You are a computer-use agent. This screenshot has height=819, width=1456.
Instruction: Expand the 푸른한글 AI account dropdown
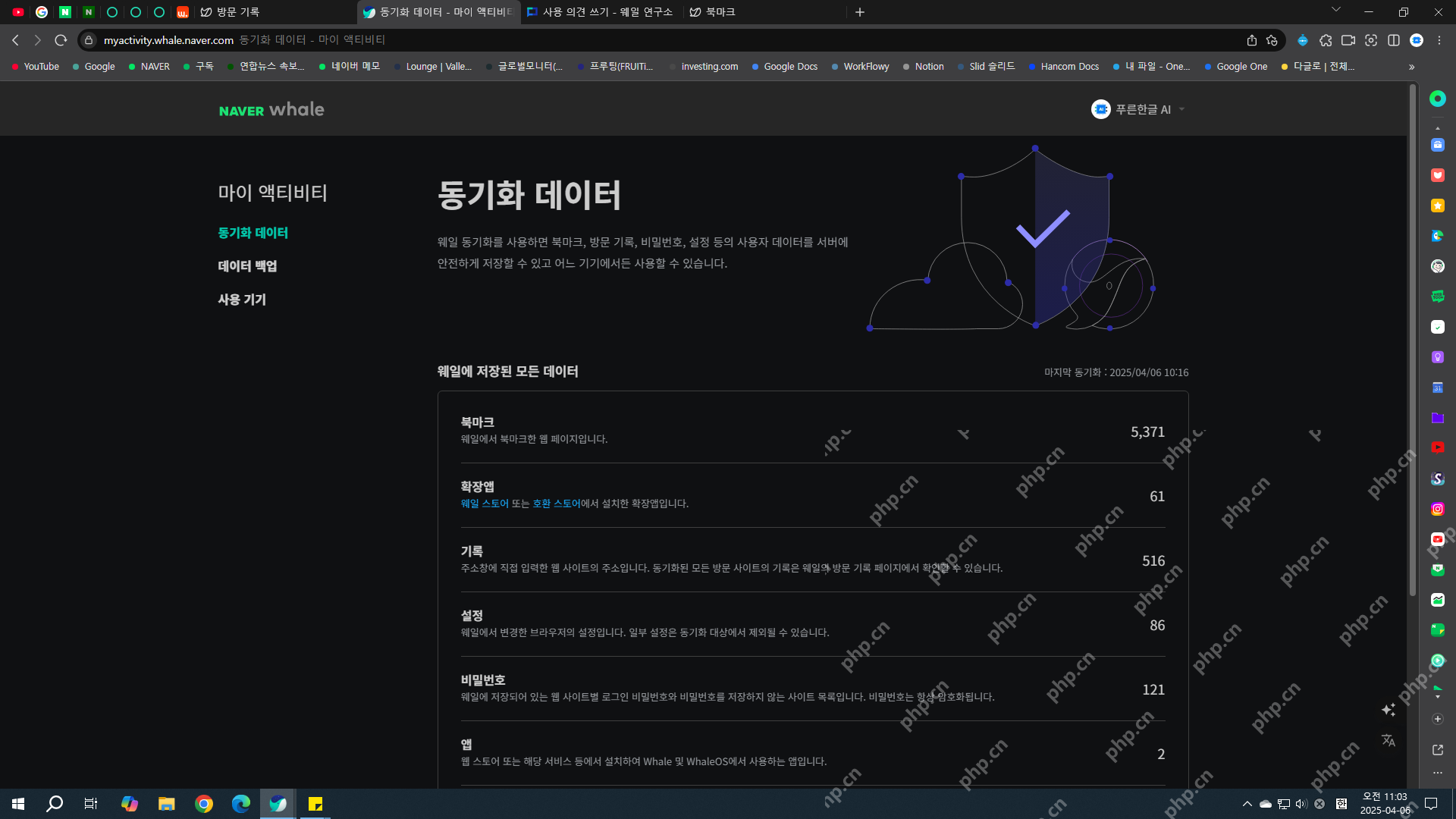(x=1138, y=109)
